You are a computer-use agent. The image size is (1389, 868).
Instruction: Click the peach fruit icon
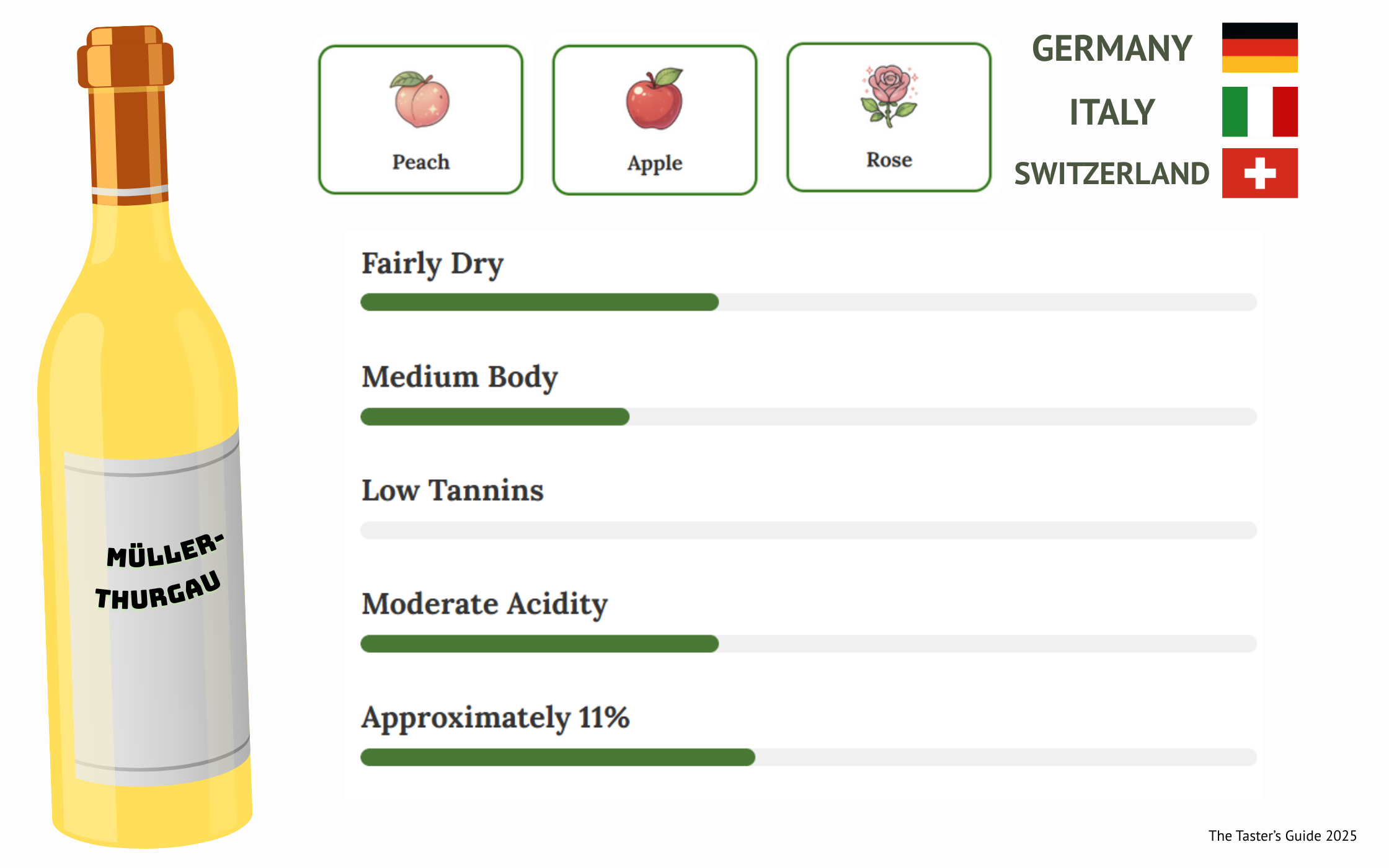[420, 100]
